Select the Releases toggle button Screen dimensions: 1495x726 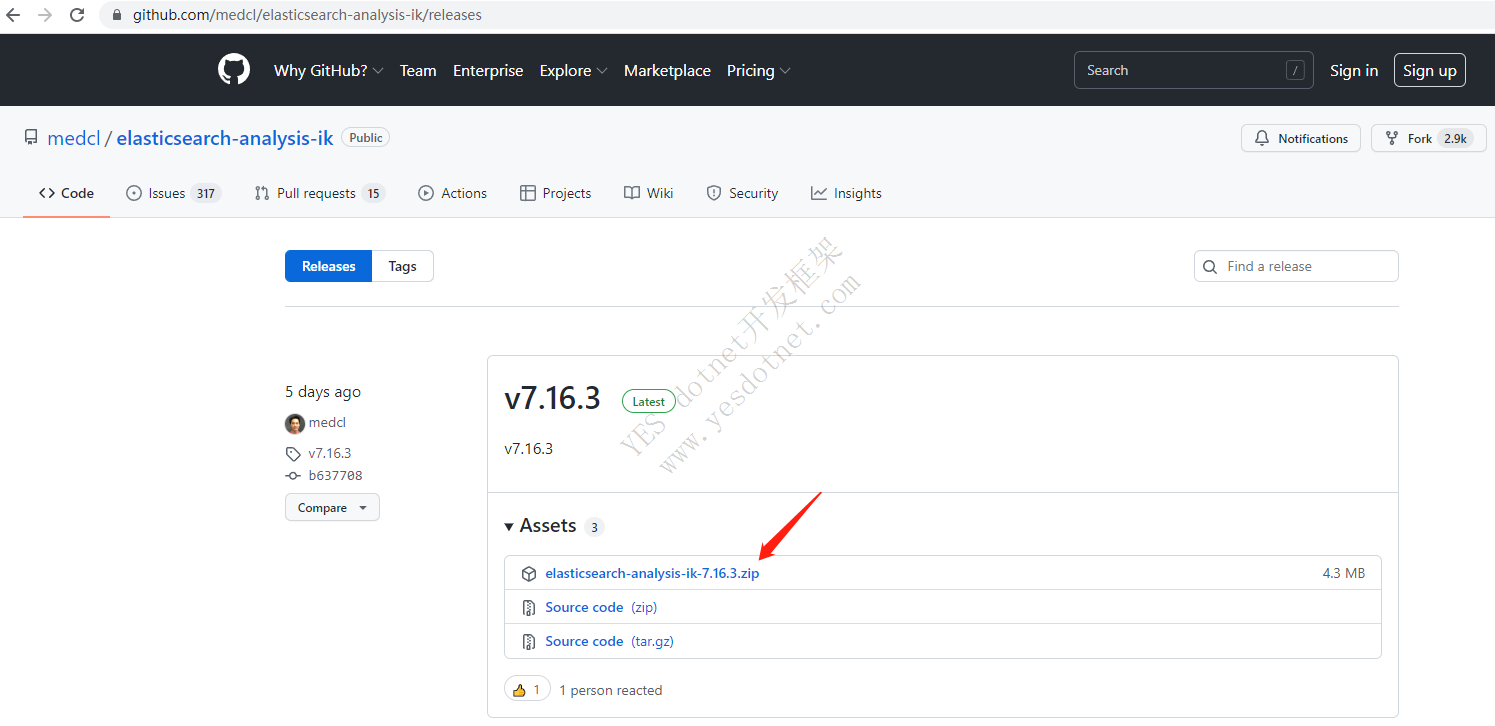pyautogui.click(x=328, y=266)
